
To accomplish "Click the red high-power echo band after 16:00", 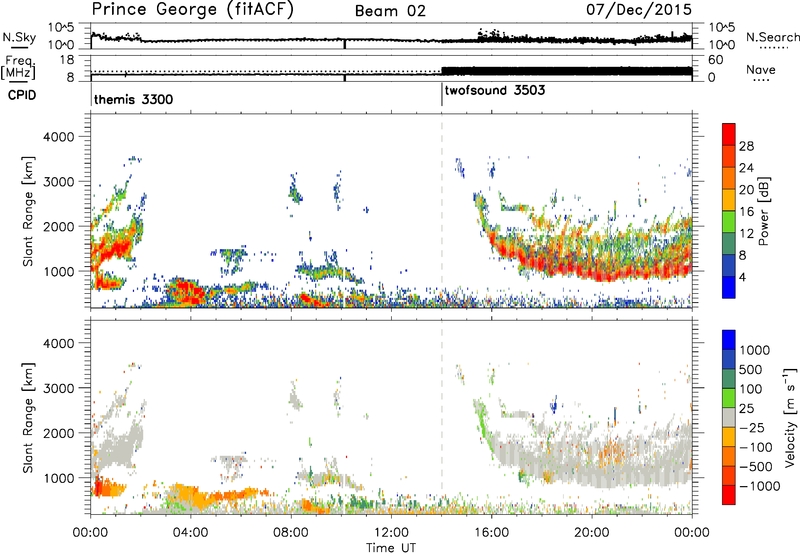I will pyautogui.click(x=592, y=268).
